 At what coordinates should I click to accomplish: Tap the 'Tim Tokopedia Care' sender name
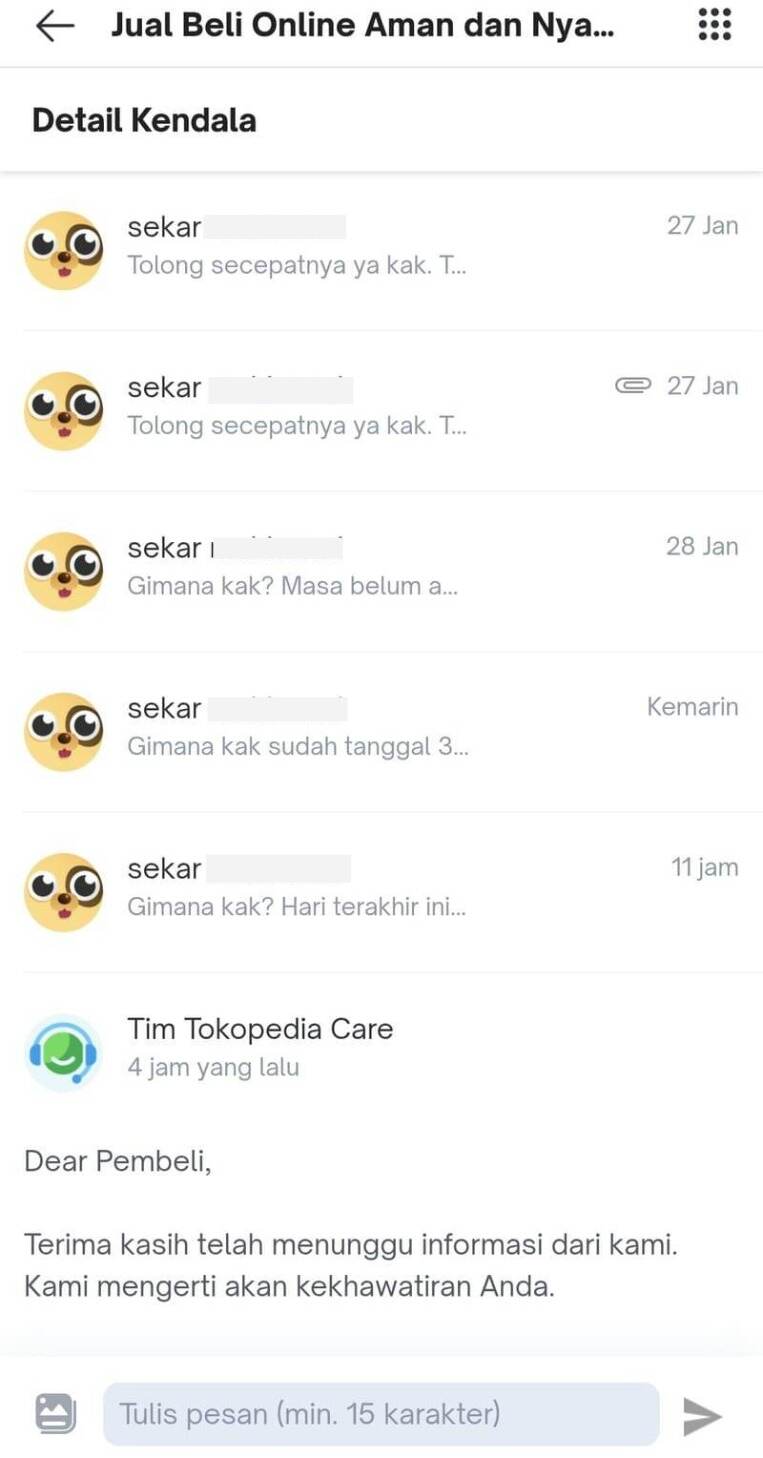point(260,1029)
